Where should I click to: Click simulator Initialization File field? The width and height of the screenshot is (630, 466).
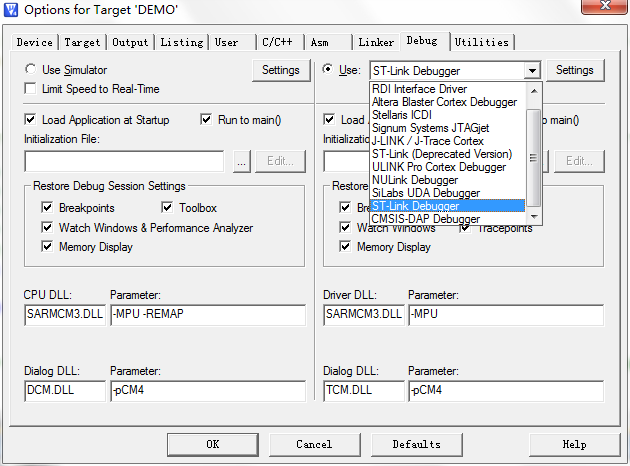point(124,161)
